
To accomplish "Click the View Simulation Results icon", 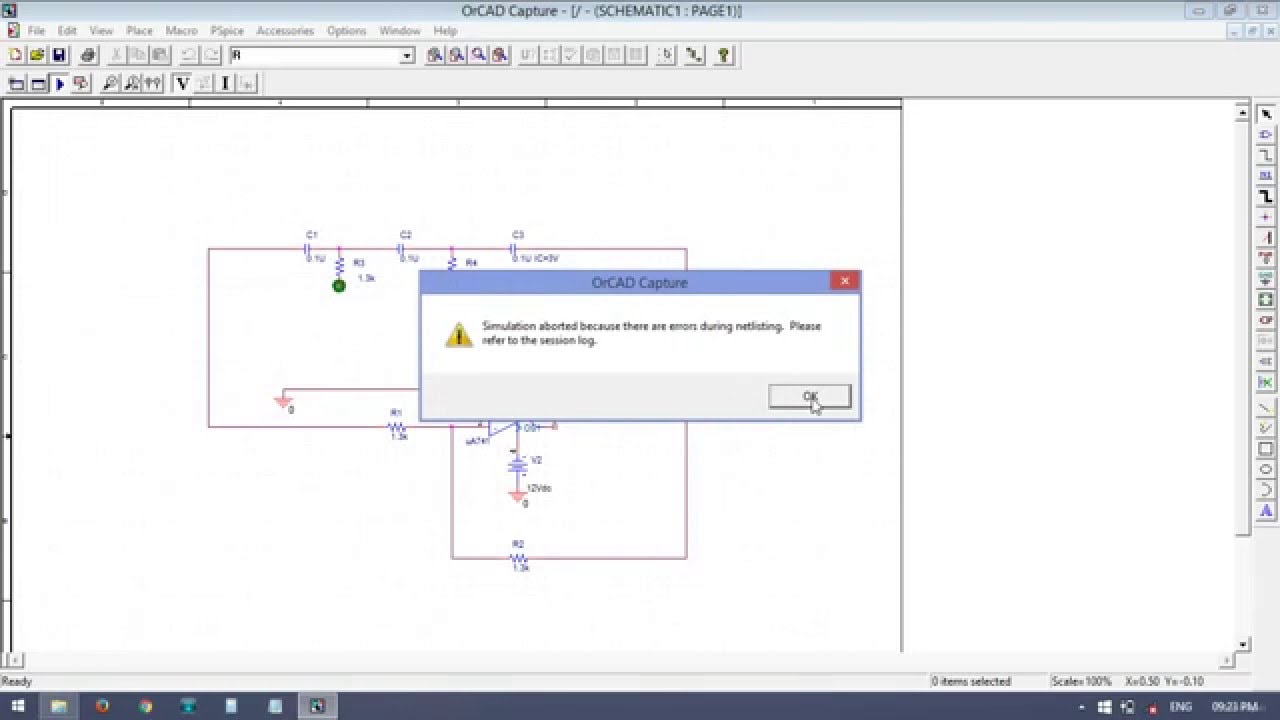I will [x=81, y=84].
